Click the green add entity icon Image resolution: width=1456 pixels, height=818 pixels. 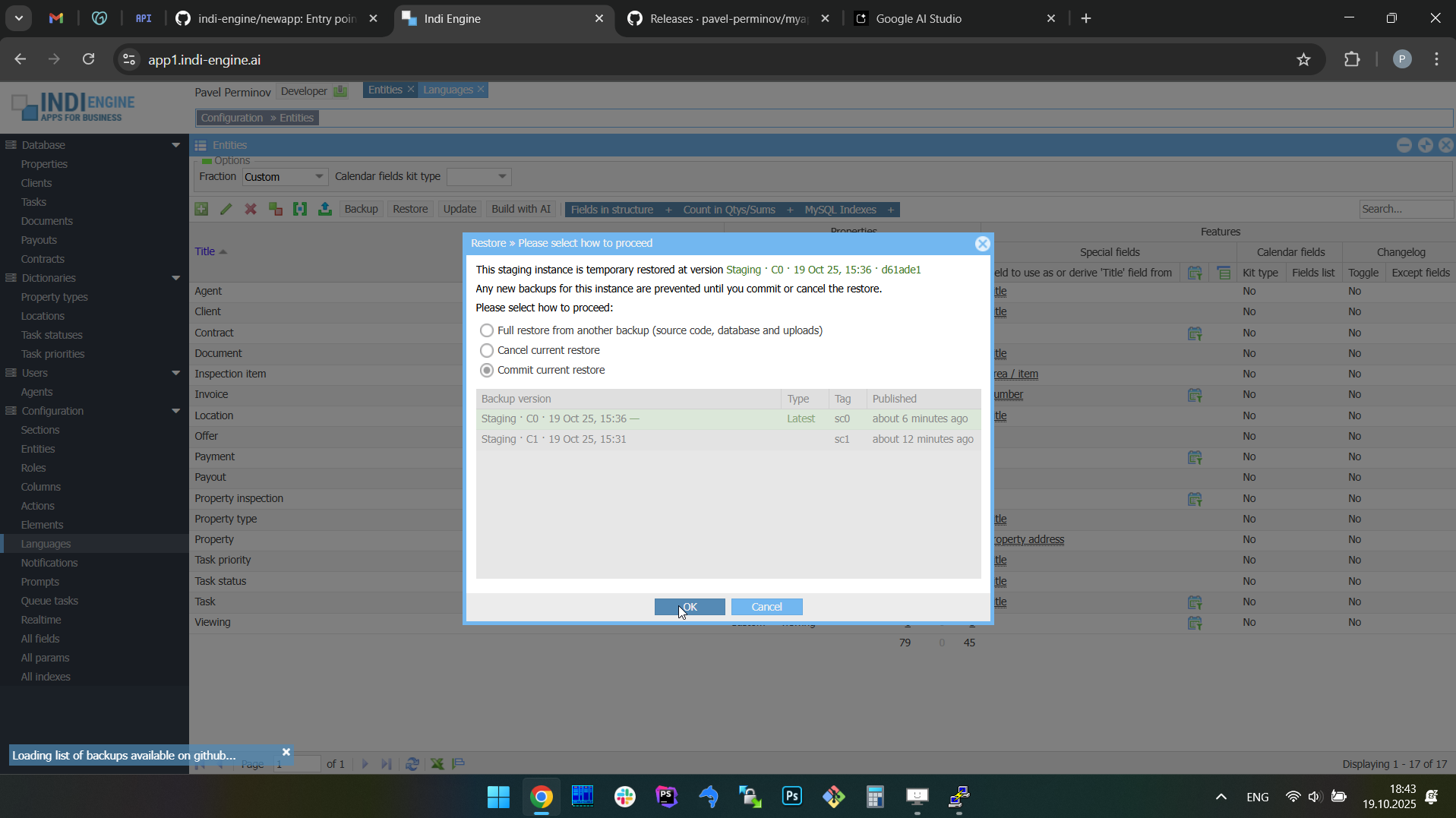pos(201,210)
